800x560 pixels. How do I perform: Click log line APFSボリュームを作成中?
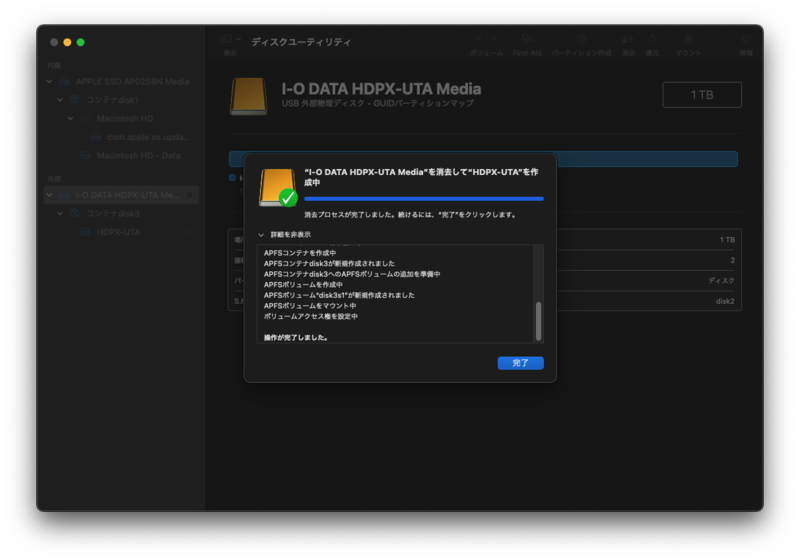303,285
